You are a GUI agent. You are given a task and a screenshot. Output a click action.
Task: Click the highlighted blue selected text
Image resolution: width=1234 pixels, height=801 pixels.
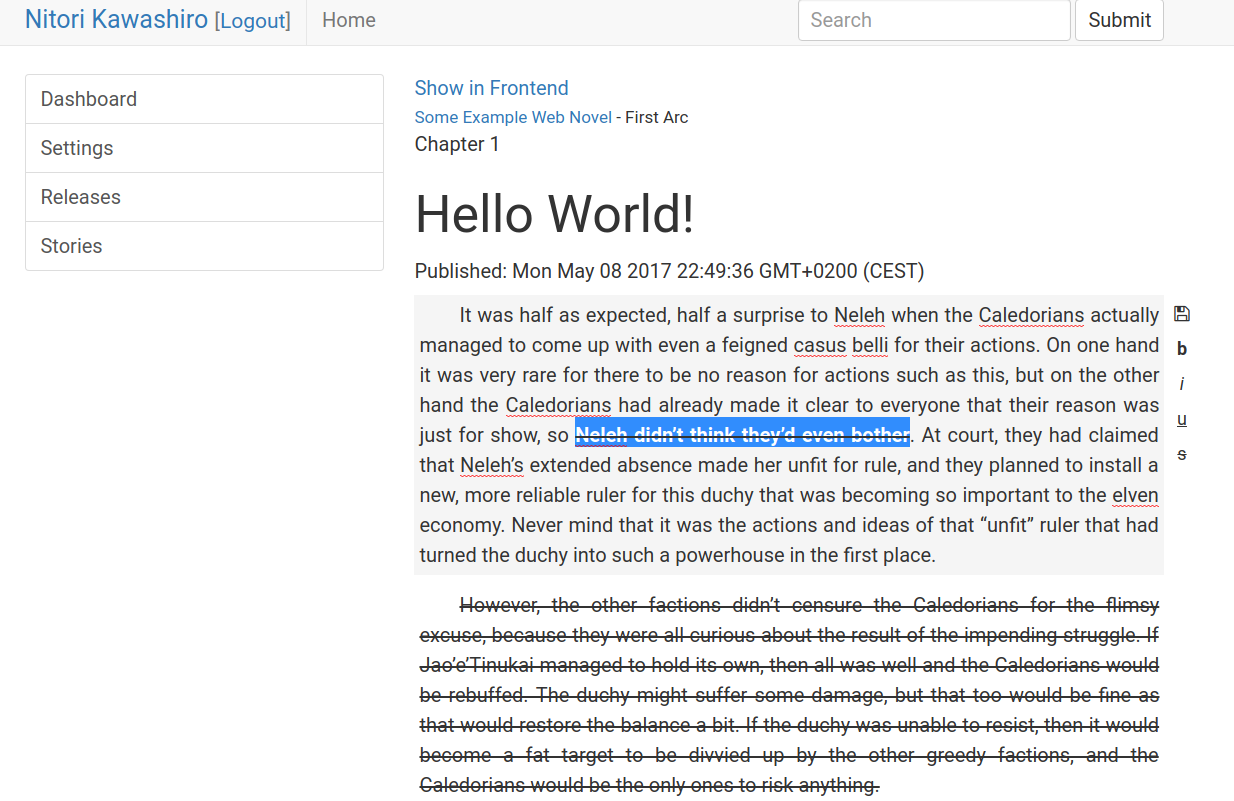741,435
